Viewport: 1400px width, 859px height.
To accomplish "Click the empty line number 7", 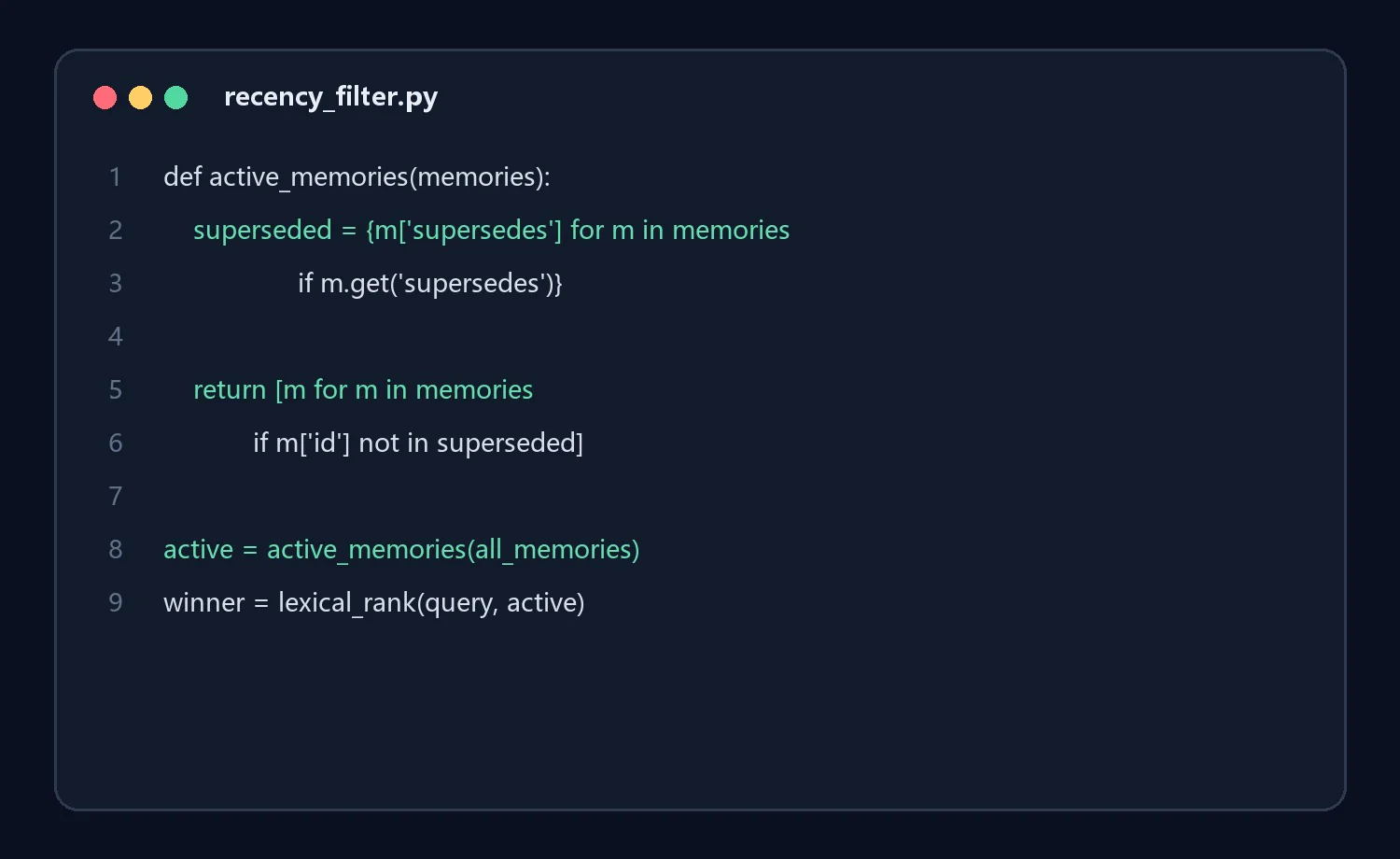I will pyautogui.click(x=115, y=496).
